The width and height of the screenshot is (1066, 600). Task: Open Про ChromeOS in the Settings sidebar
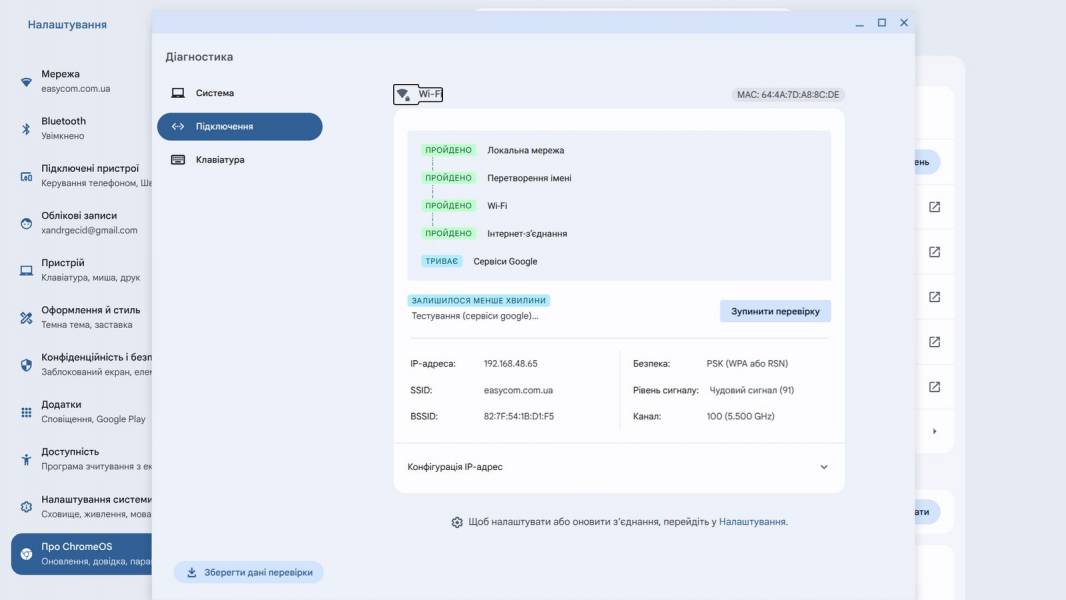click(x=82, y=554)
